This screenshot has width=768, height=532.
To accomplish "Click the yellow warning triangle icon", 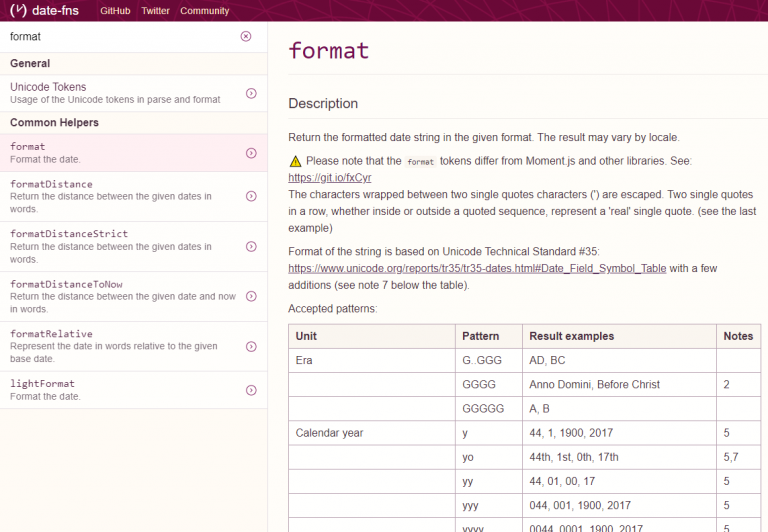I will pyautogui.click(x=295, y=161).
